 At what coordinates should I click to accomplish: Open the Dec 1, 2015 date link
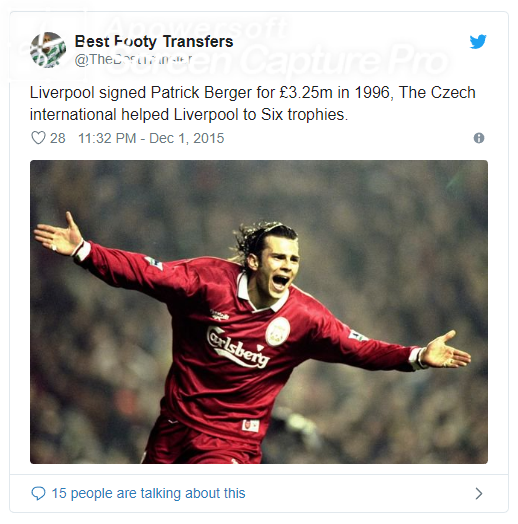tap(186, 138)
